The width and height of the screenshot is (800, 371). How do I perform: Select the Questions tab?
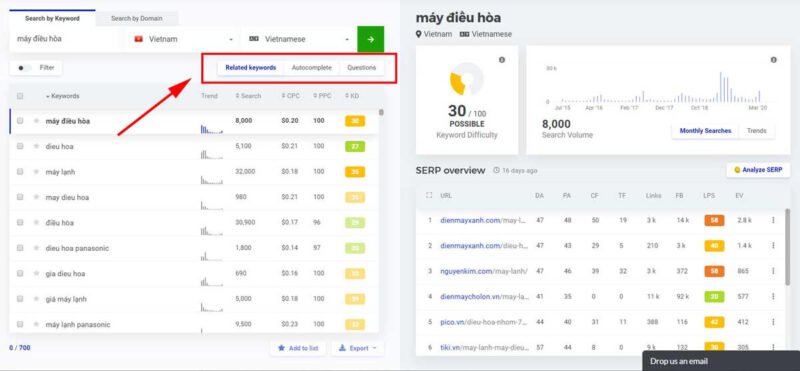point(361,67)
